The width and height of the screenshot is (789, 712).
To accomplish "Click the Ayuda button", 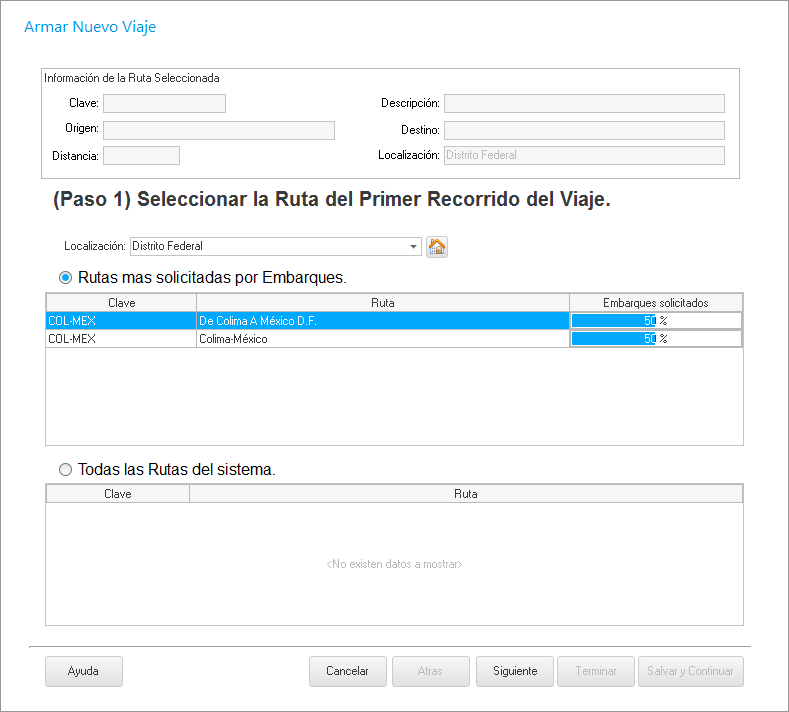I will pos(83,671).
